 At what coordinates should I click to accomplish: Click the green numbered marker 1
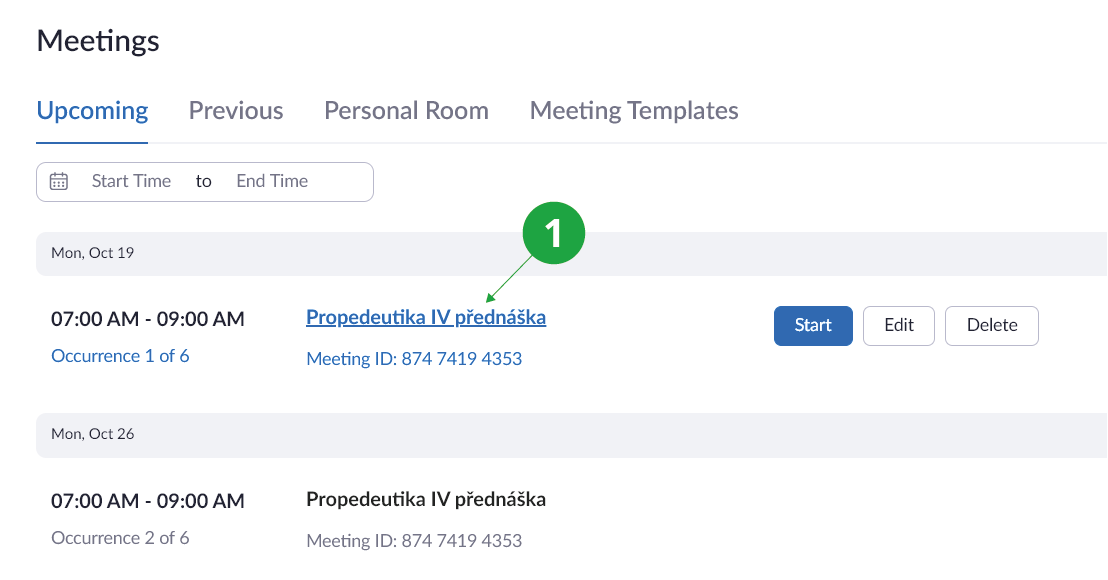[553, 234]
